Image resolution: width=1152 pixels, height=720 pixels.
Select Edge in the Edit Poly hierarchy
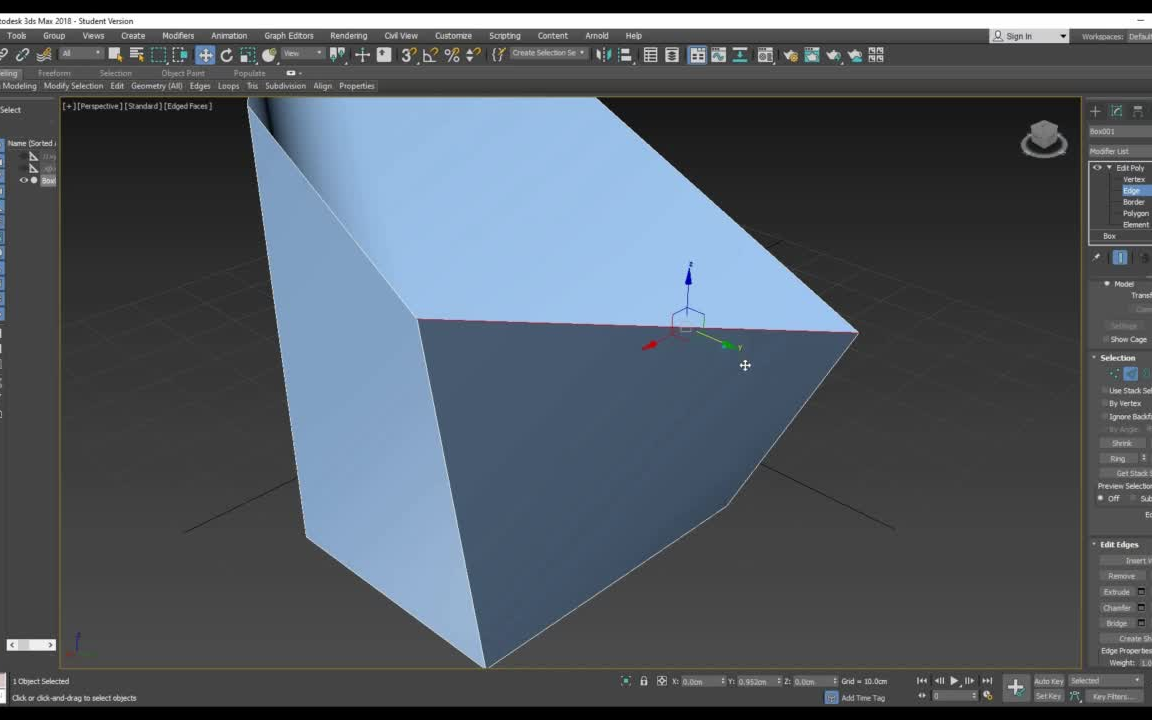[1132, 190]
